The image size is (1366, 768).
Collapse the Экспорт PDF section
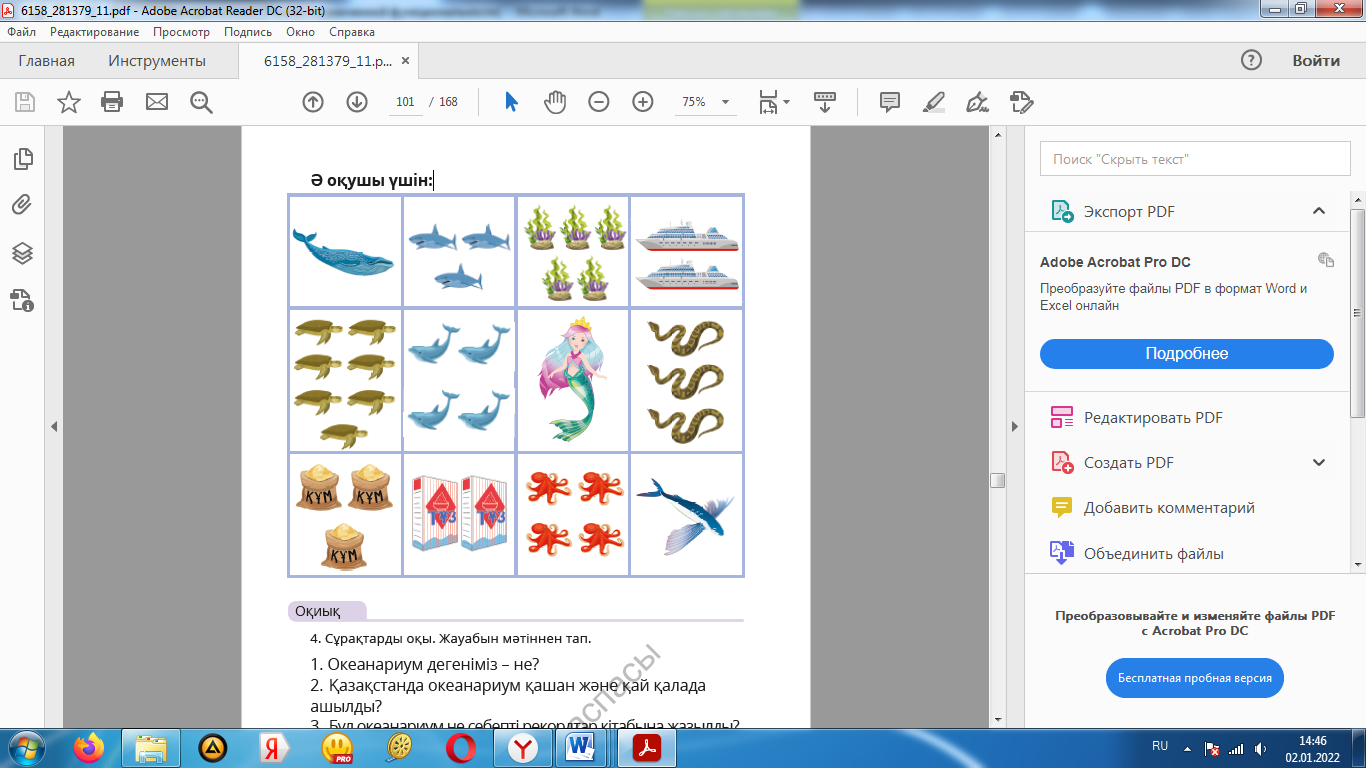point(1318,211)
